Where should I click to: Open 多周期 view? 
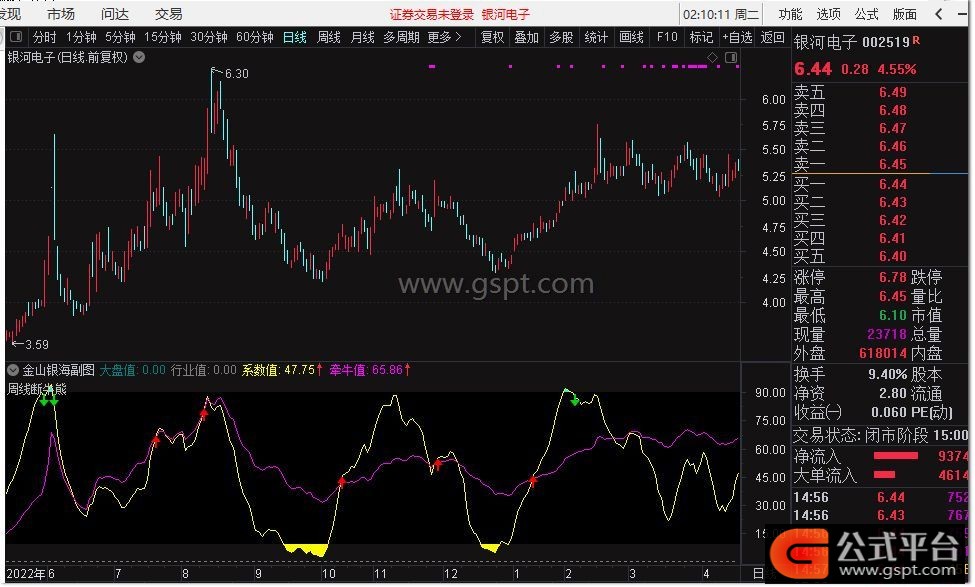[x=401, y=37]
